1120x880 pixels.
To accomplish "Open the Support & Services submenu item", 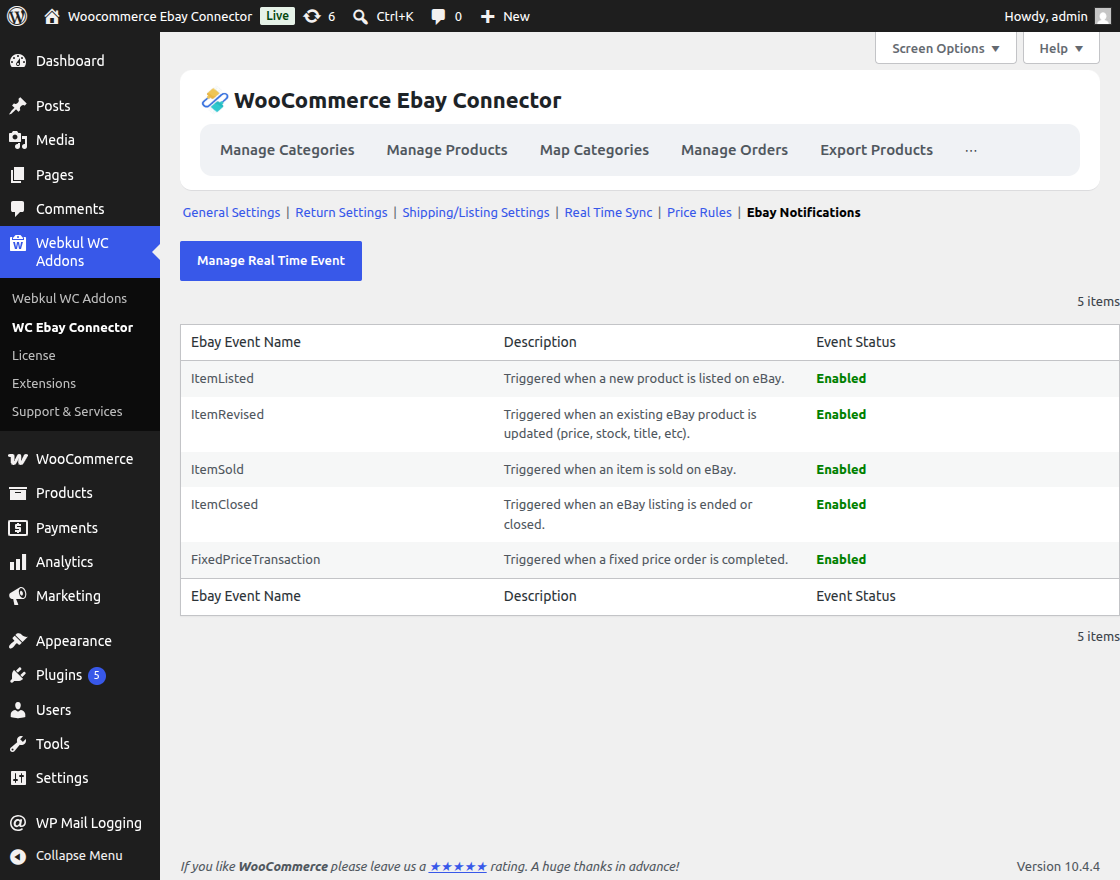I will coord(67,411).
